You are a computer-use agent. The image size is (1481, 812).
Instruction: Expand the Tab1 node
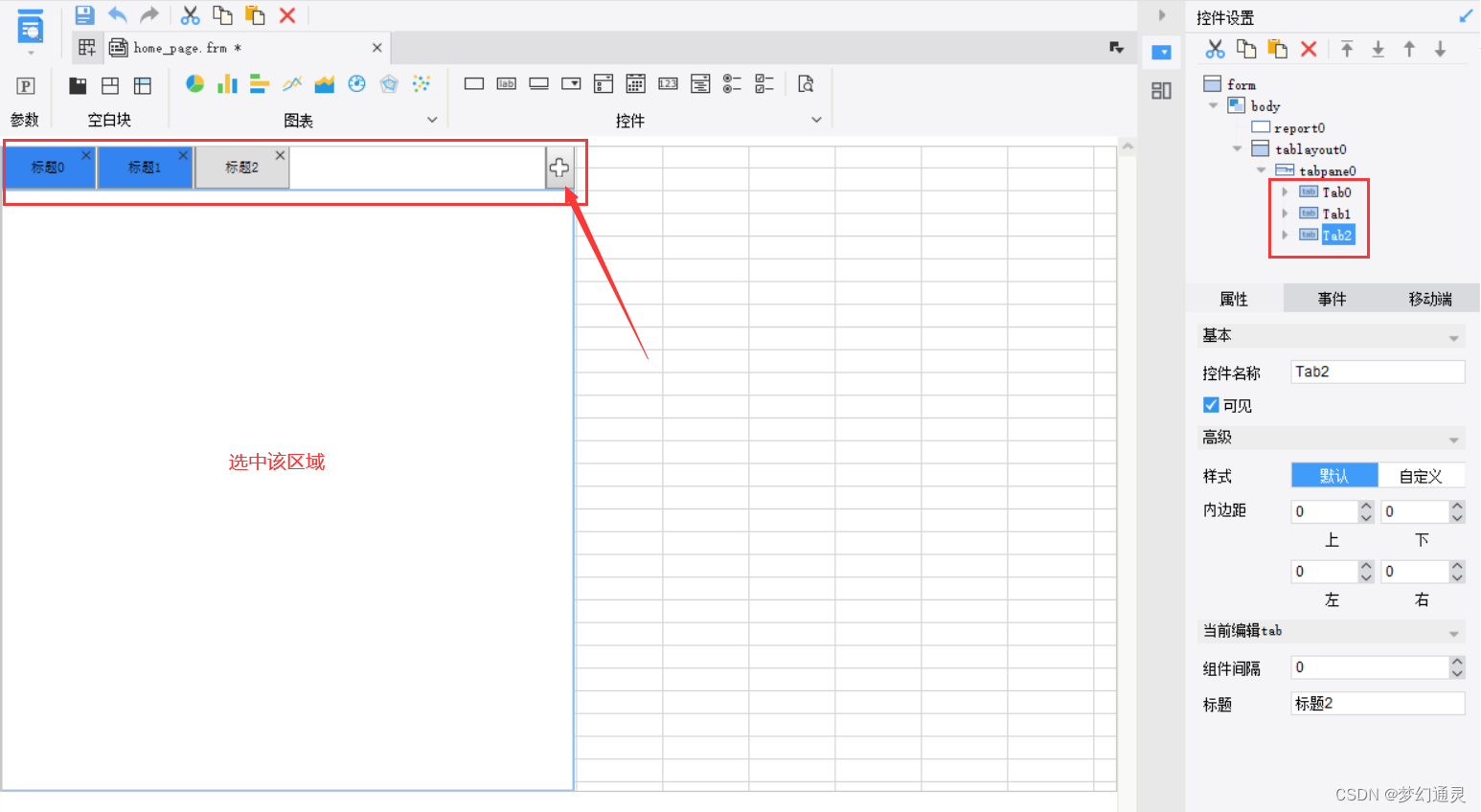[1286, 214]
